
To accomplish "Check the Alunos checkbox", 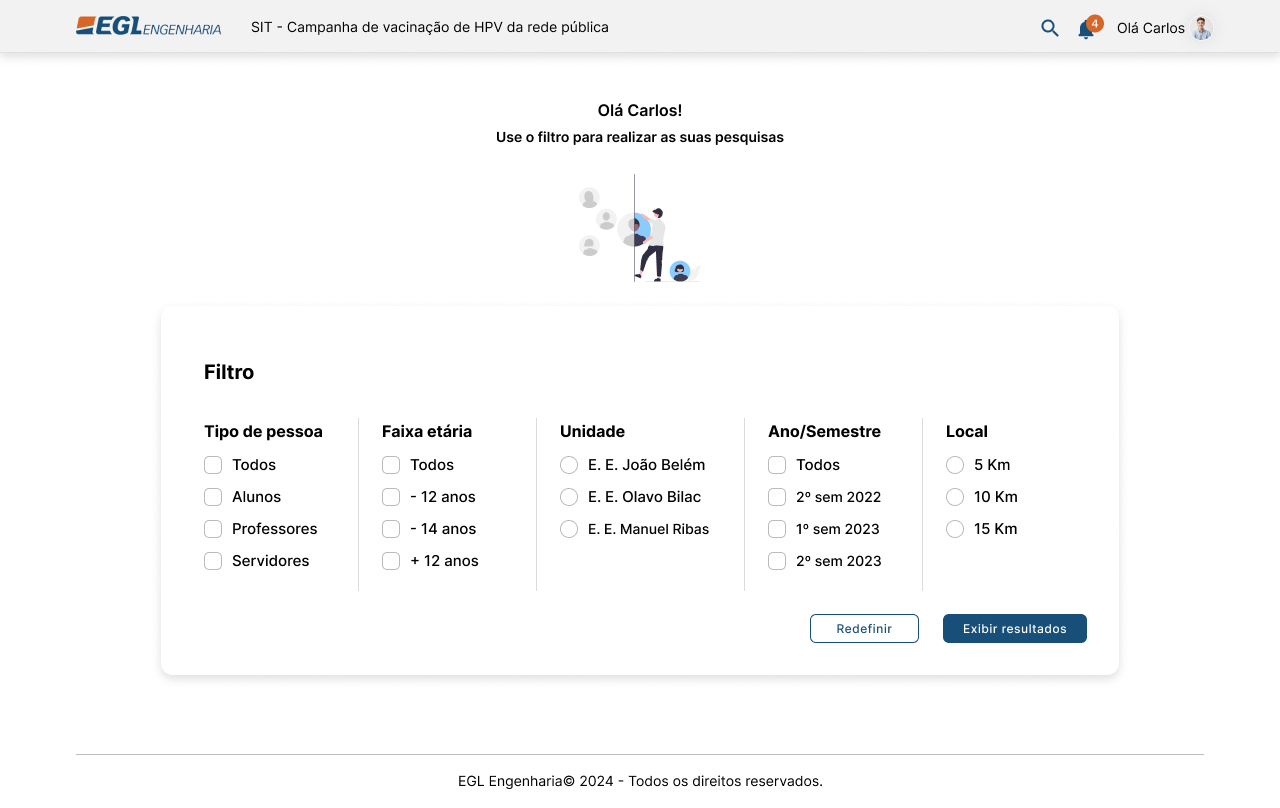I will pyautogui.click(x=213, y=497).
